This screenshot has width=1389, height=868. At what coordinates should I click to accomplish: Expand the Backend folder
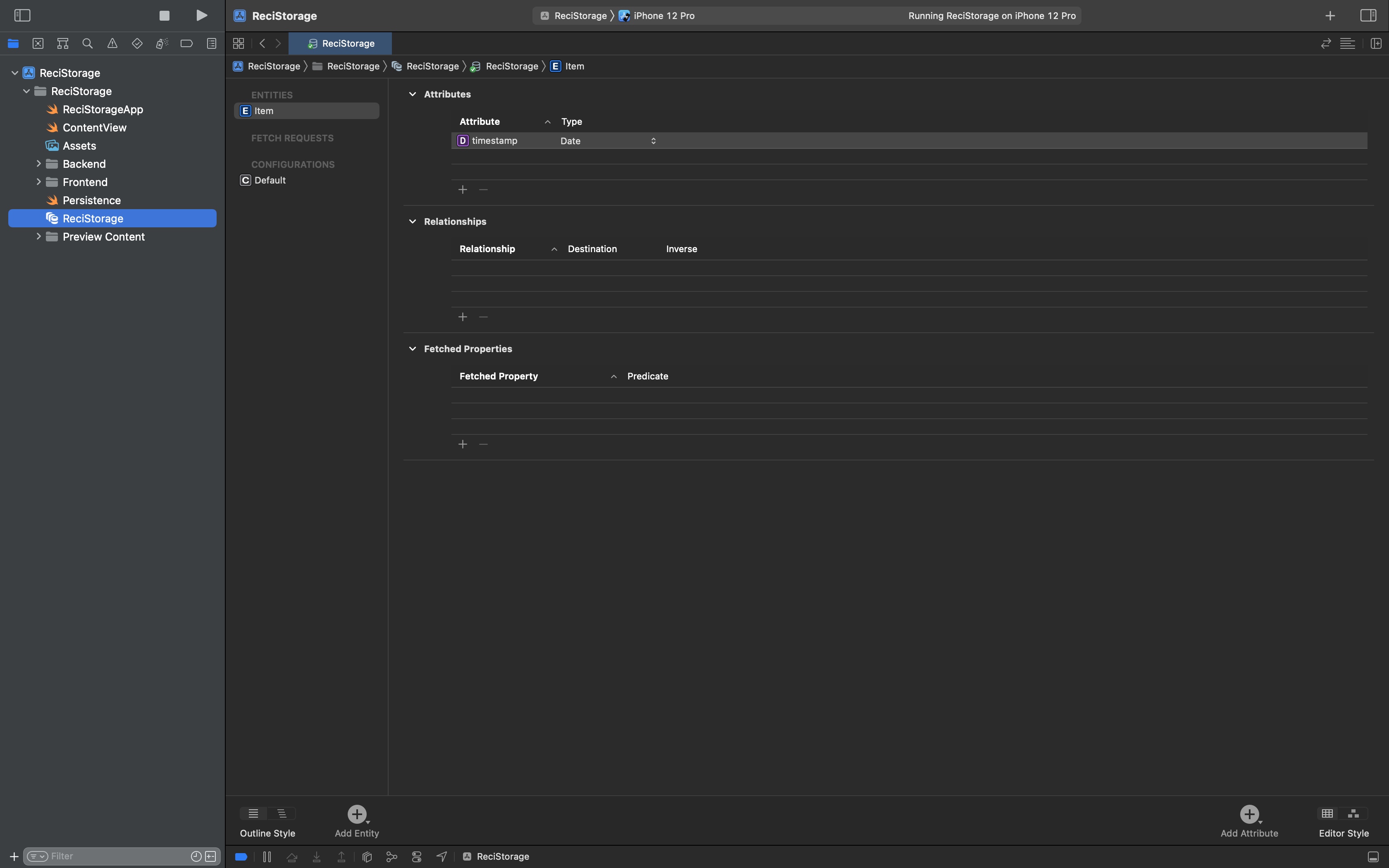coord(38,164)
